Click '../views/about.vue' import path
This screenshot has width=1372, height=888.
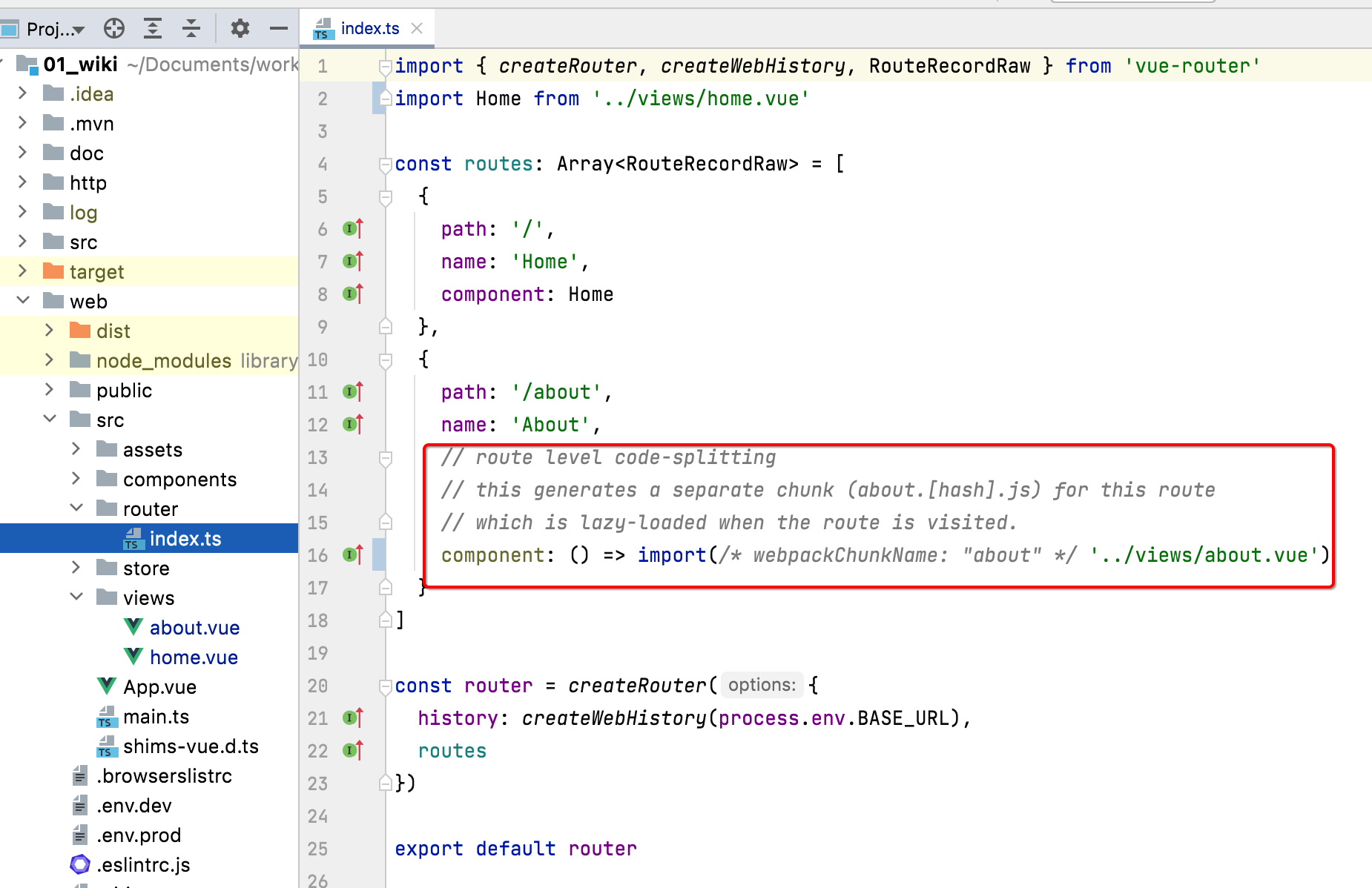tap(1204, 555)
